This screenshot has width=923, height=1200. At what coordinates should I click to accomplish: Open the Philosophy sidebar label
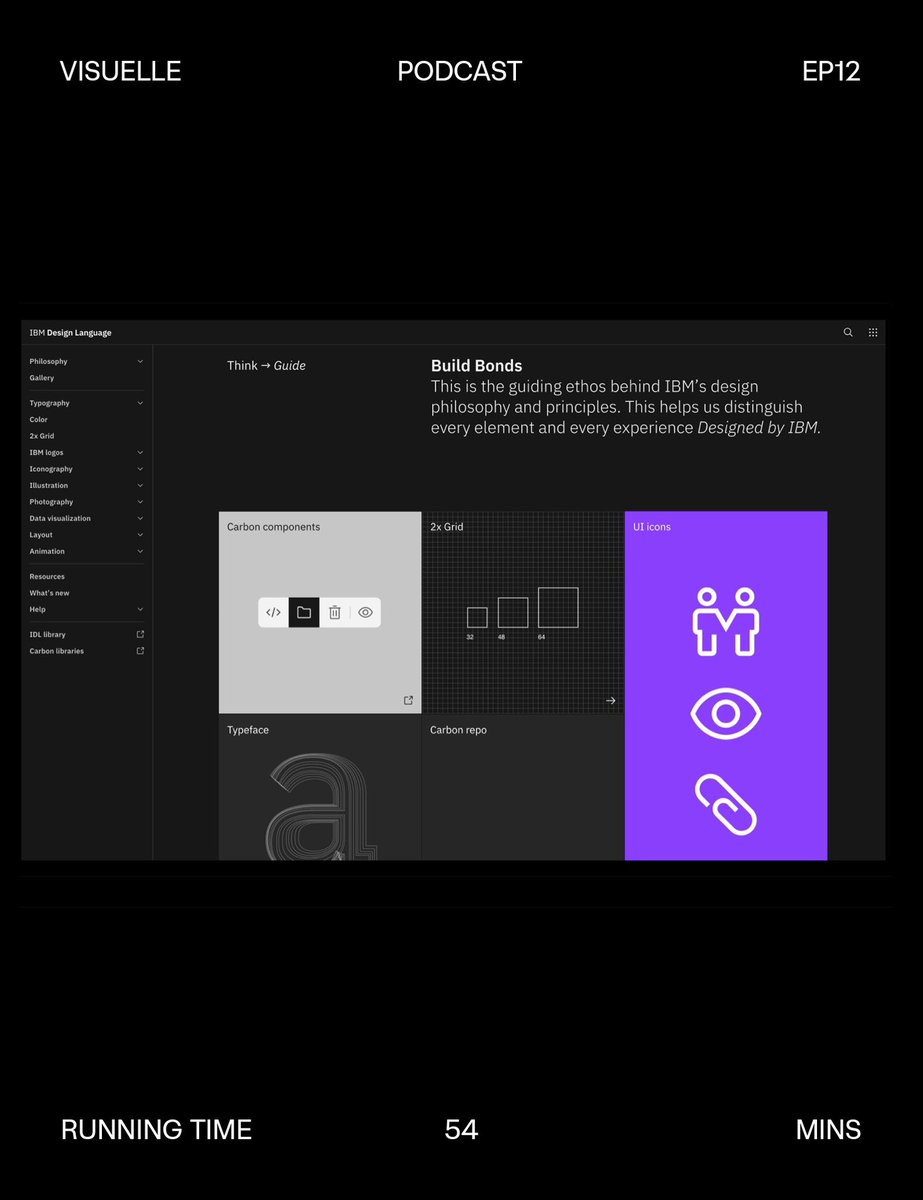click(49, 361)
